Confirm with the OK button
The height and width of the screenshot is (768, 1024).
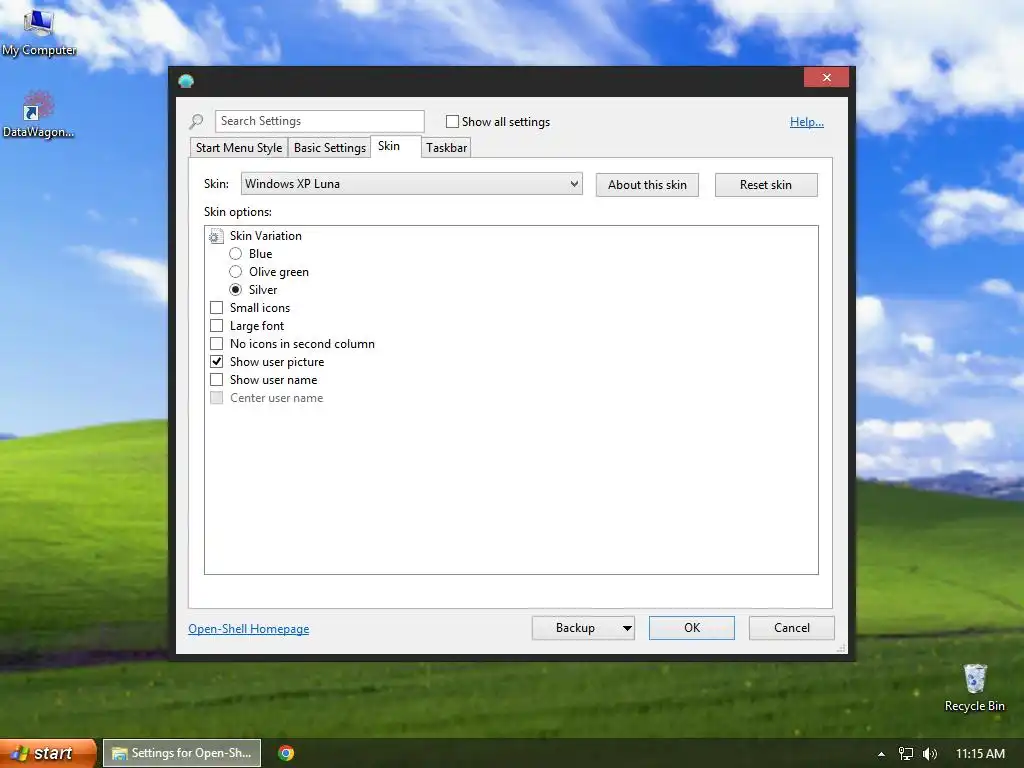tap(692, 628)
